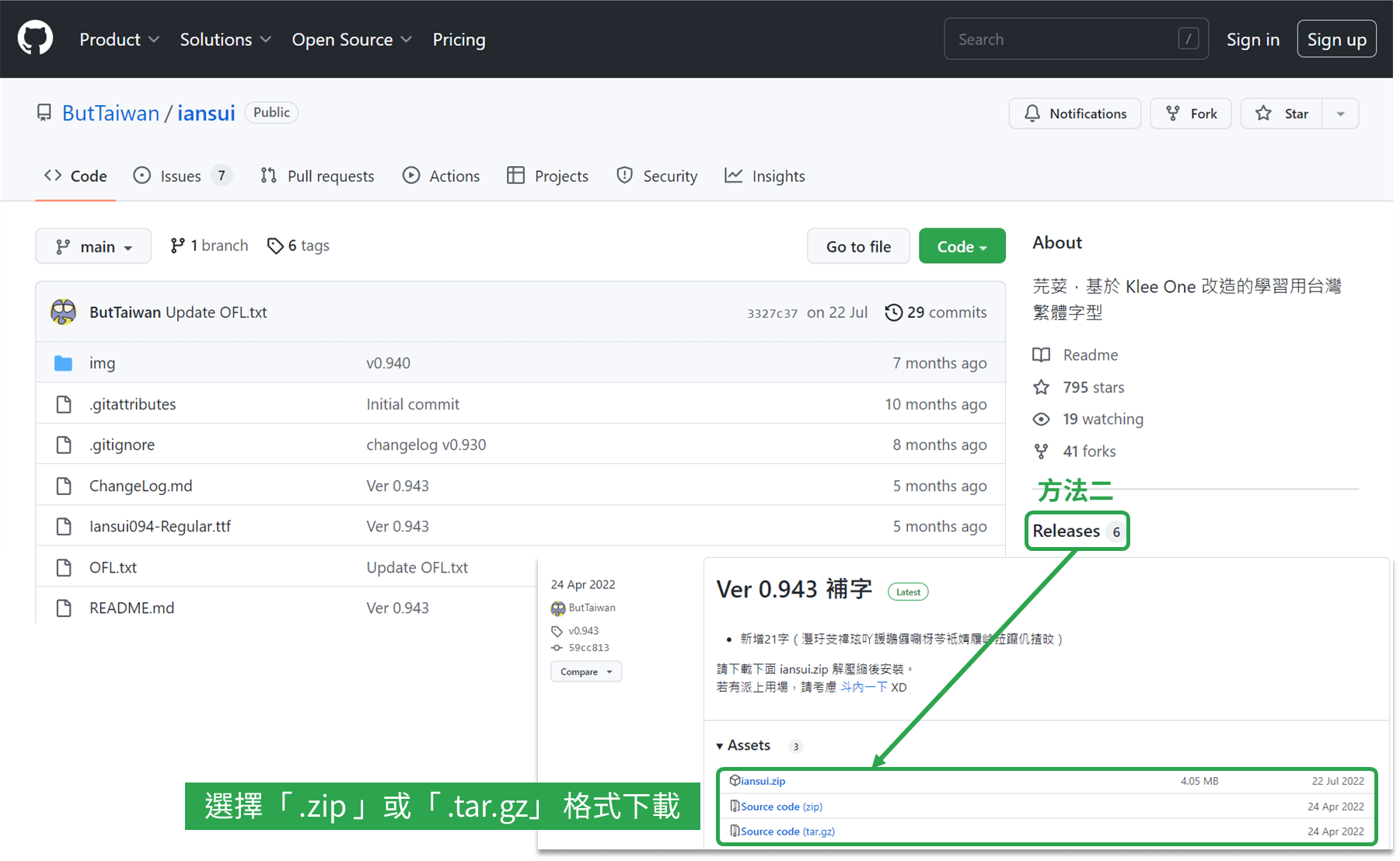
Task: Go to the Pricing page
Action: tap(459, 39)
